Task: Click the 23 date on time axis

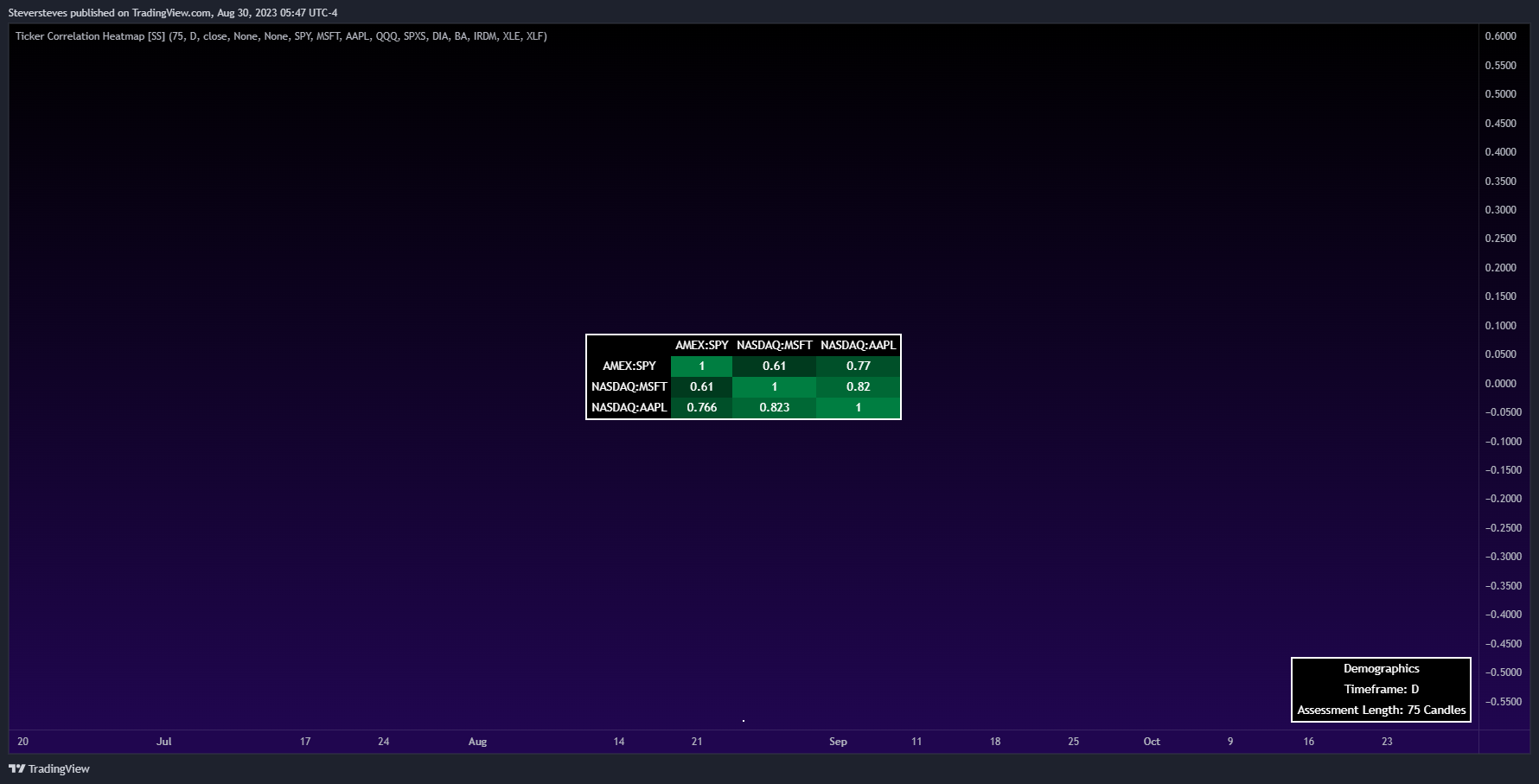Action: pos(1387,742)
